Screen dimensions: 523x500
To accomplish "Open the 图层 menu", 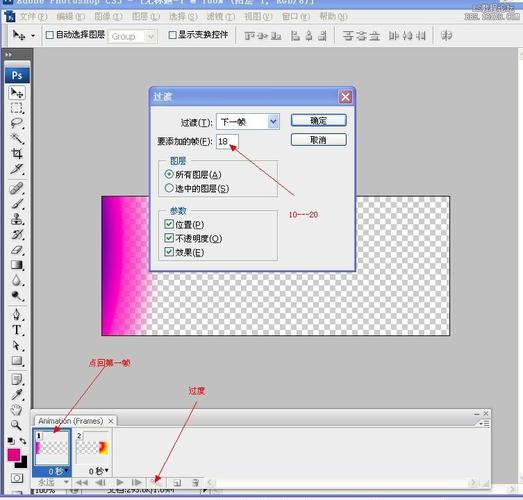I will [146, 16].
